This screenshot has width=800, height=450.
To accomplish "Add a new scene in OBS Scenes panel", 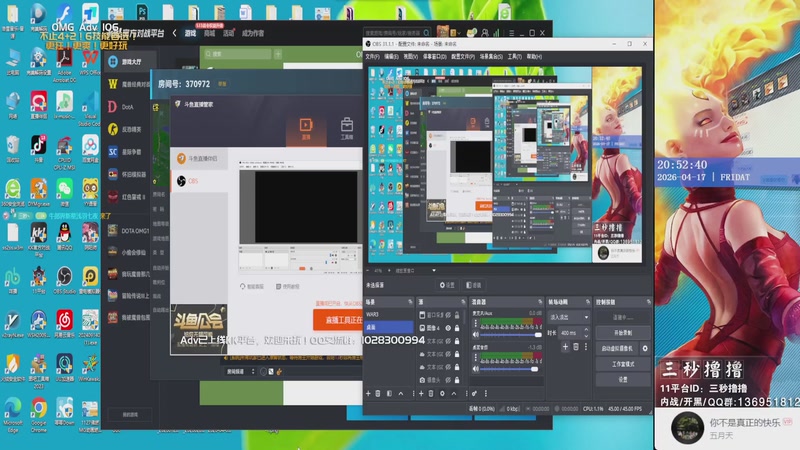I will tap(368, 393).
